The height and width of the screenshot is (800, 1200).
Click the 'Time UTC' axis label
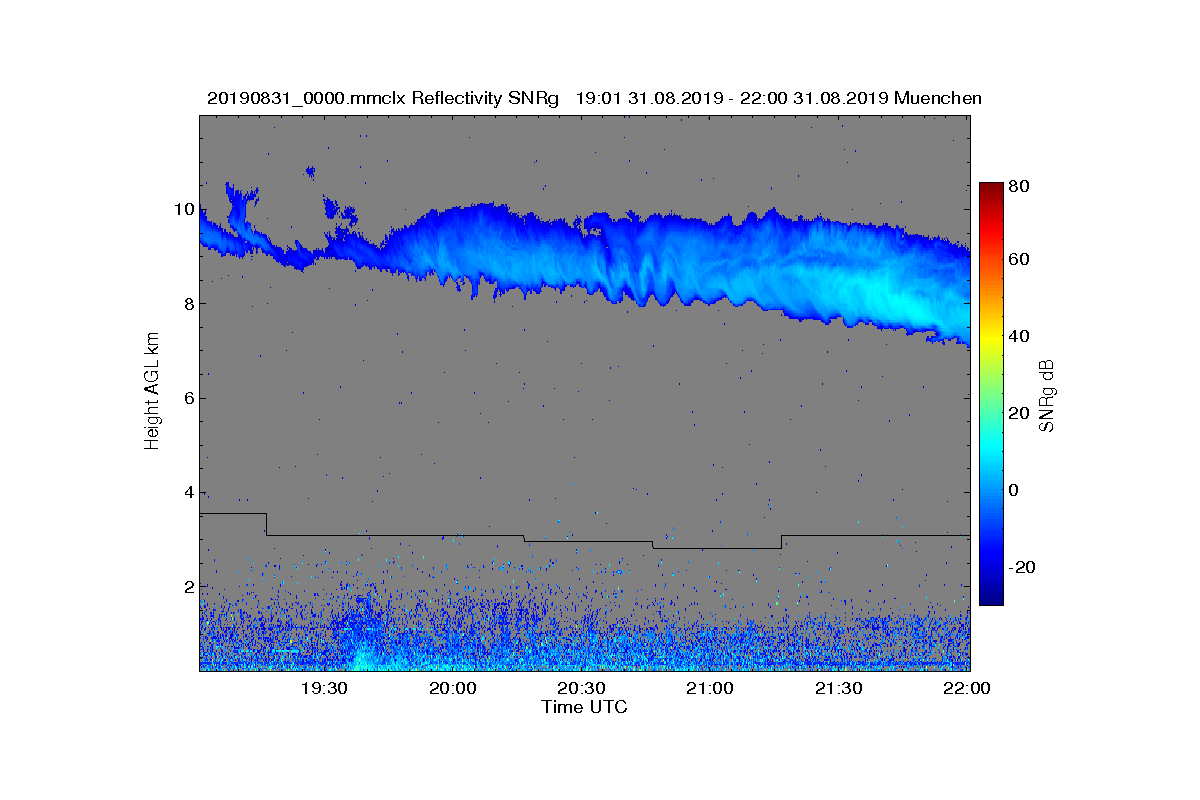tap(584, 707)
